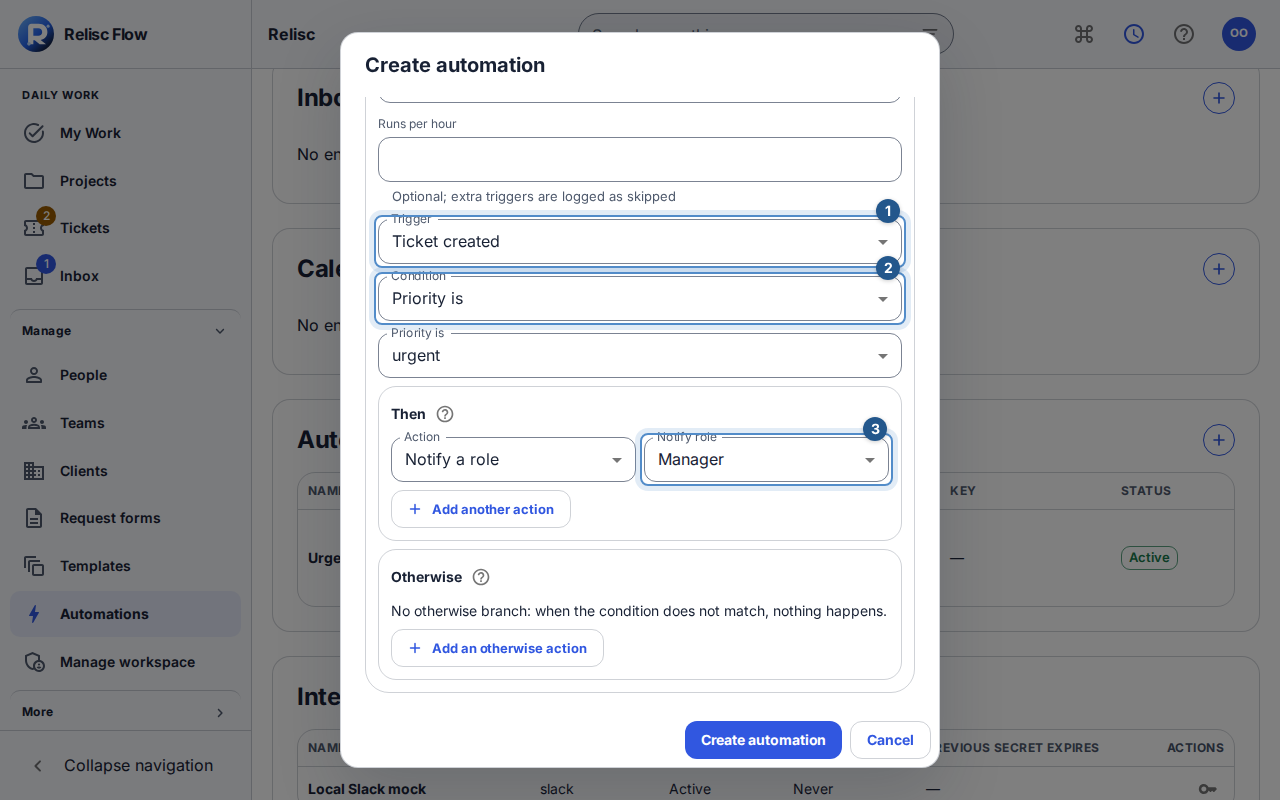1280x800 pixels.
Task: Open the Tickets page
Action: 125,228
